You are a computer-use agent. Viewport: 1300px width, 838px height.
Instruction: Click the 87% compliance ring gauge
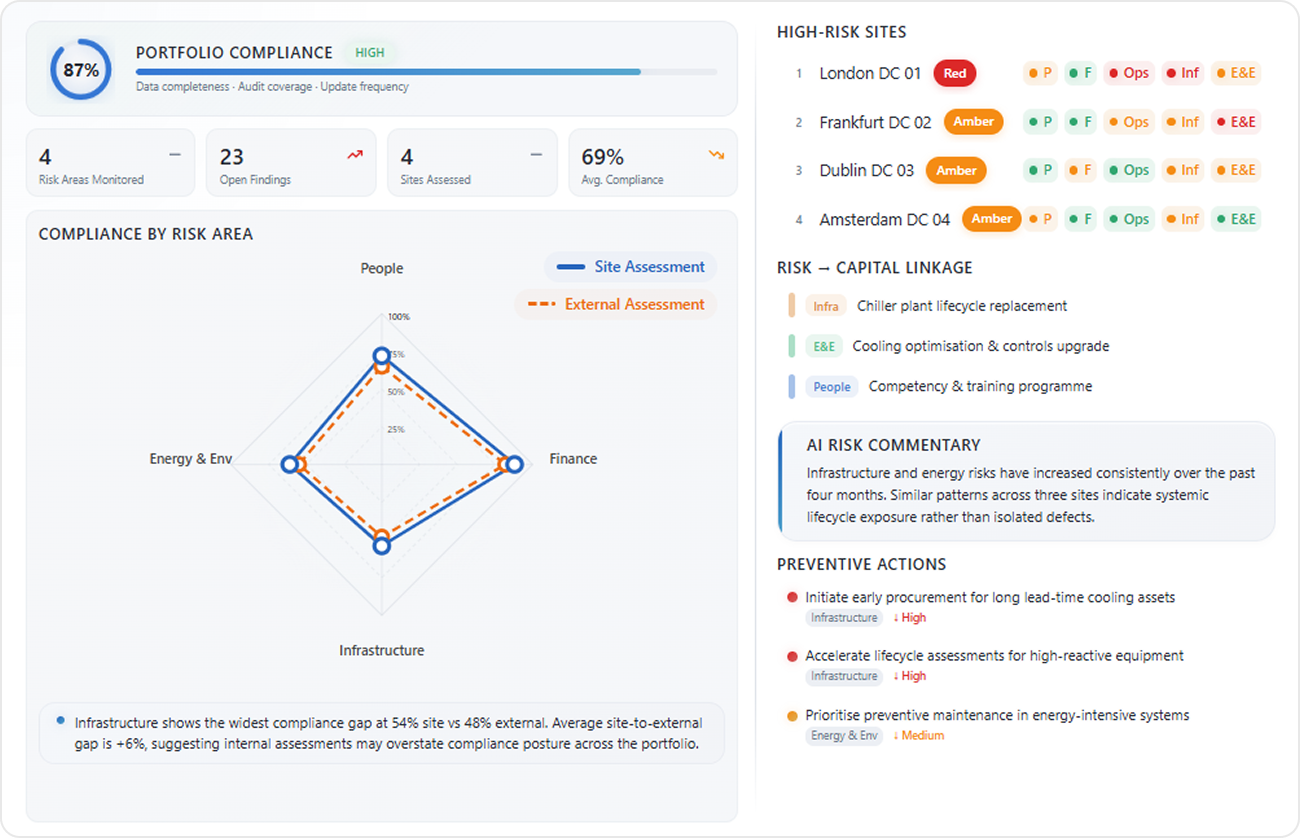click(x=81, y=70)
